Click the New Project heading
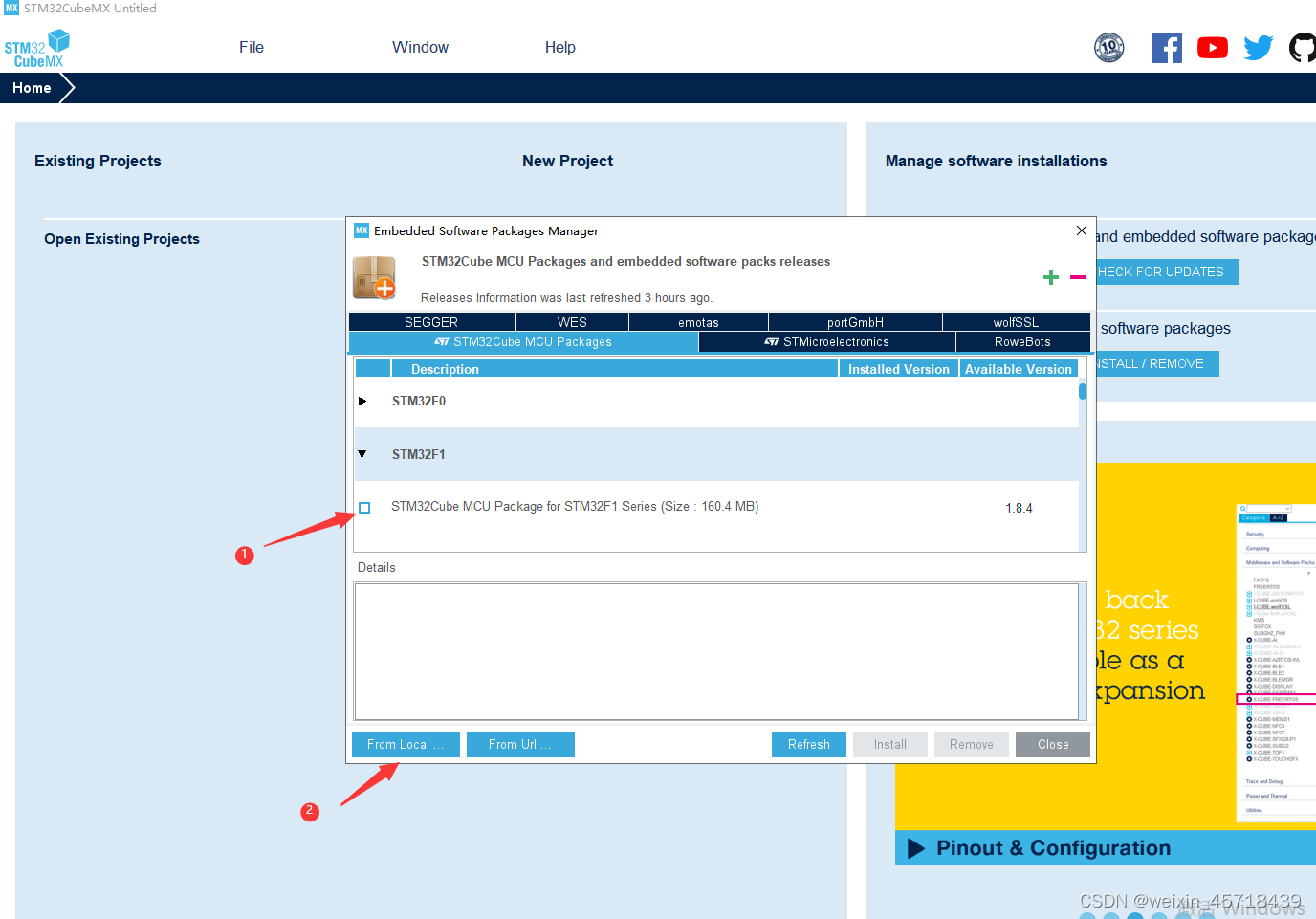1316x919 pixels. point(567,161)
